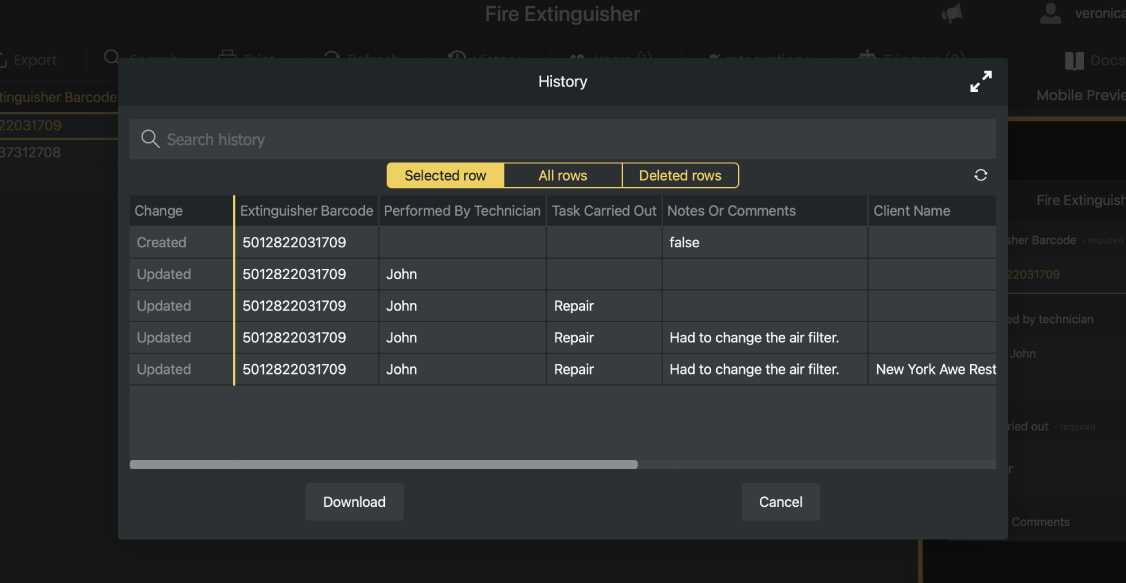
Task: Show 'Deleted rows' in history
Action: tap(680, 176)
